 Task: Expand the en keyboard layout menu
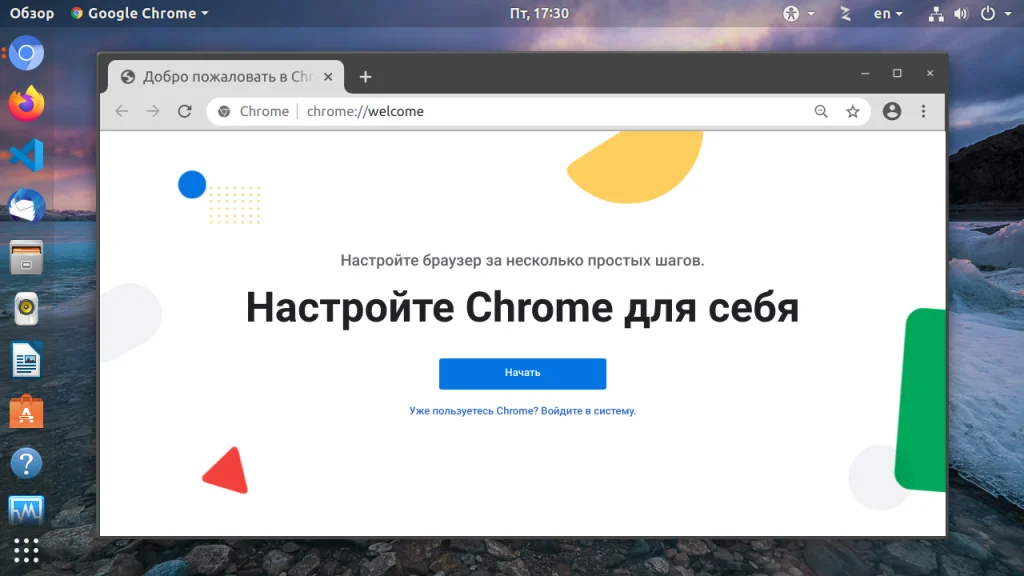(x=888, y=13)
